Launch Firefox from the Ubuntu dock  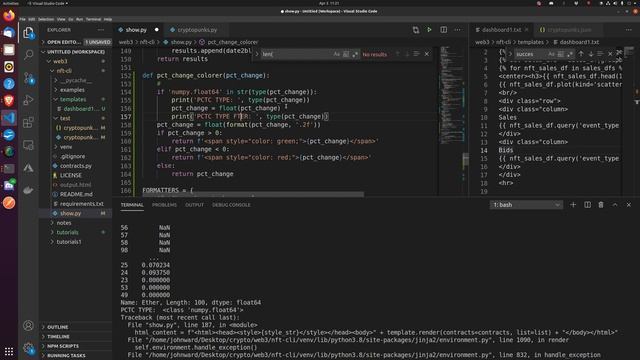(9, 16)
